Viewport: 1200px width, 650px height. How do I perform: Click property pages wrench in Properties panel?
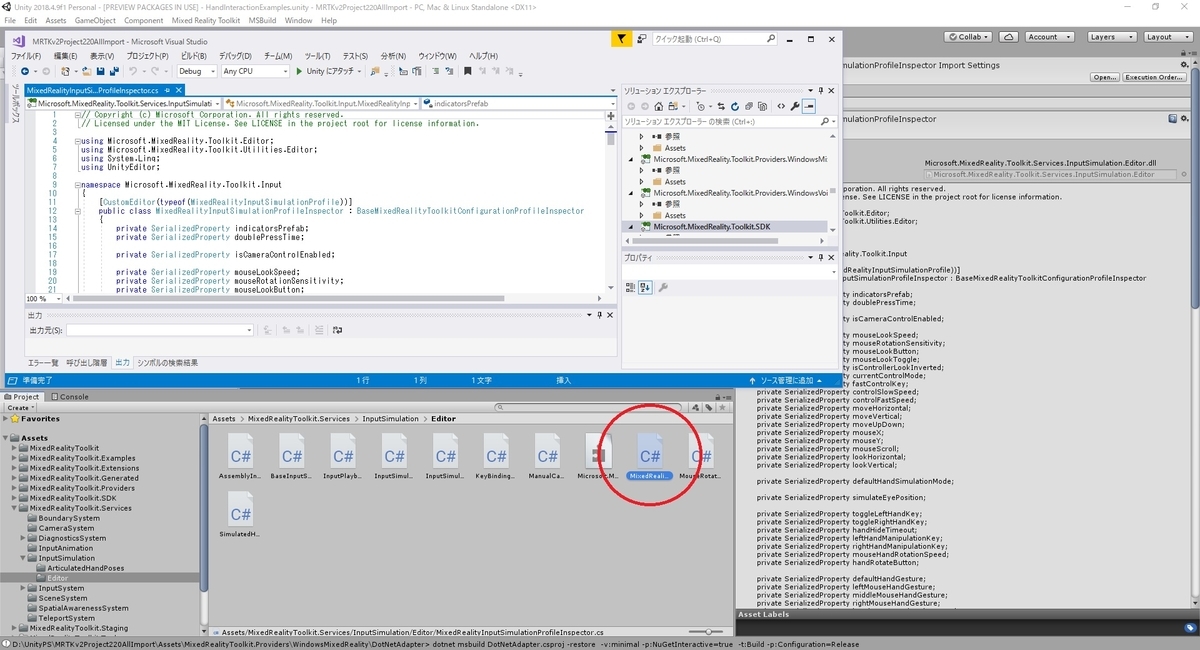pyautogui.click(x=663, y=287)
